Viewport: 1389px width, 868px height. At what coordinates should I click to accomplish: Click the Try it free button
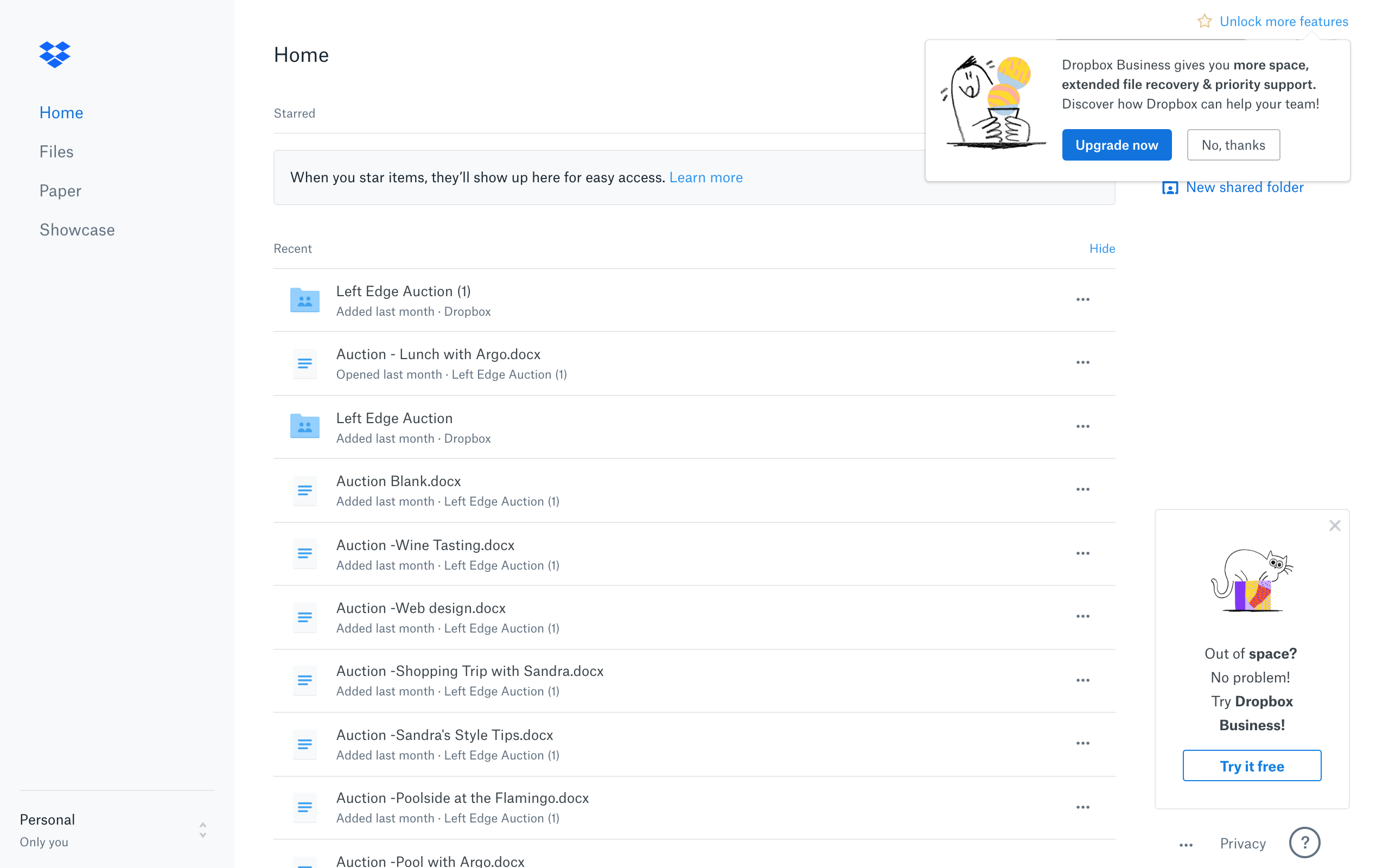tap(1252, 766)
